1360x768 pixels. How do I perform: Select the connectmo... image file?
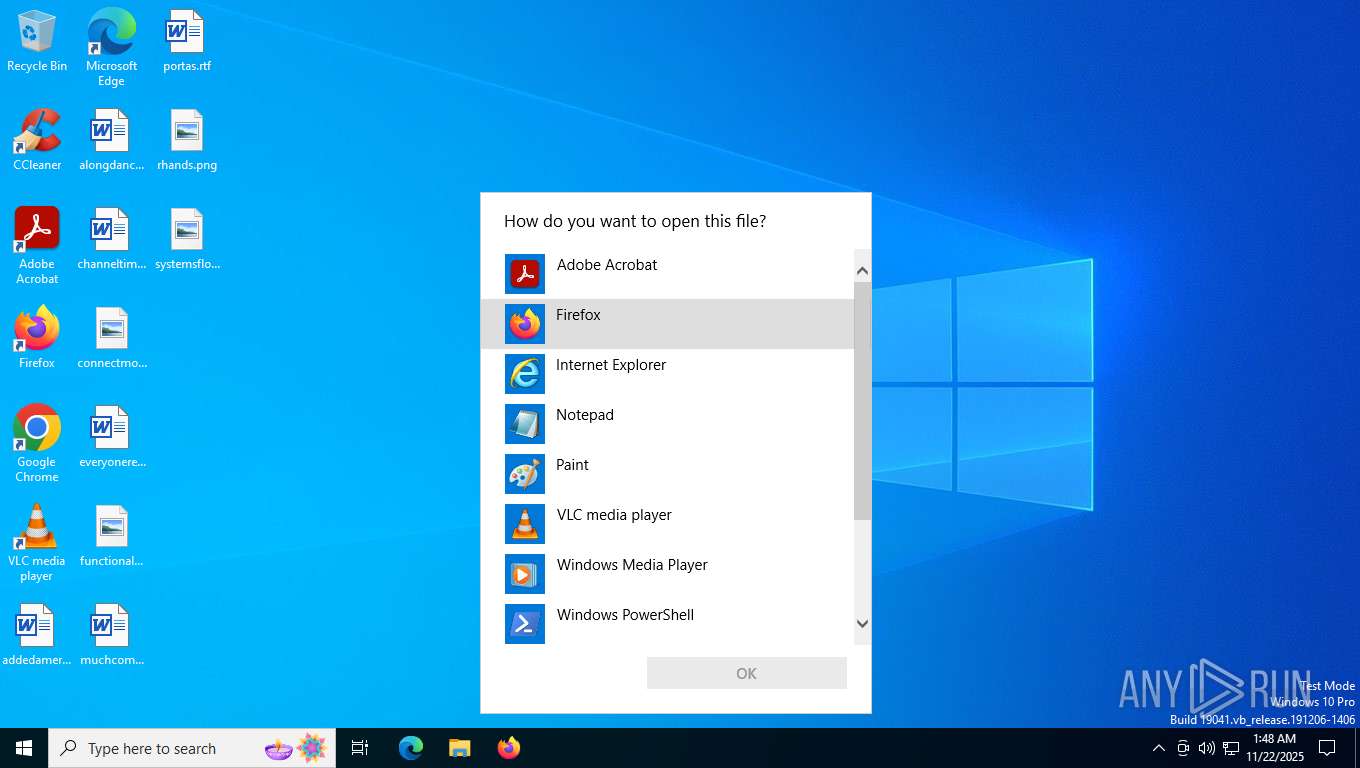[111, 338]
